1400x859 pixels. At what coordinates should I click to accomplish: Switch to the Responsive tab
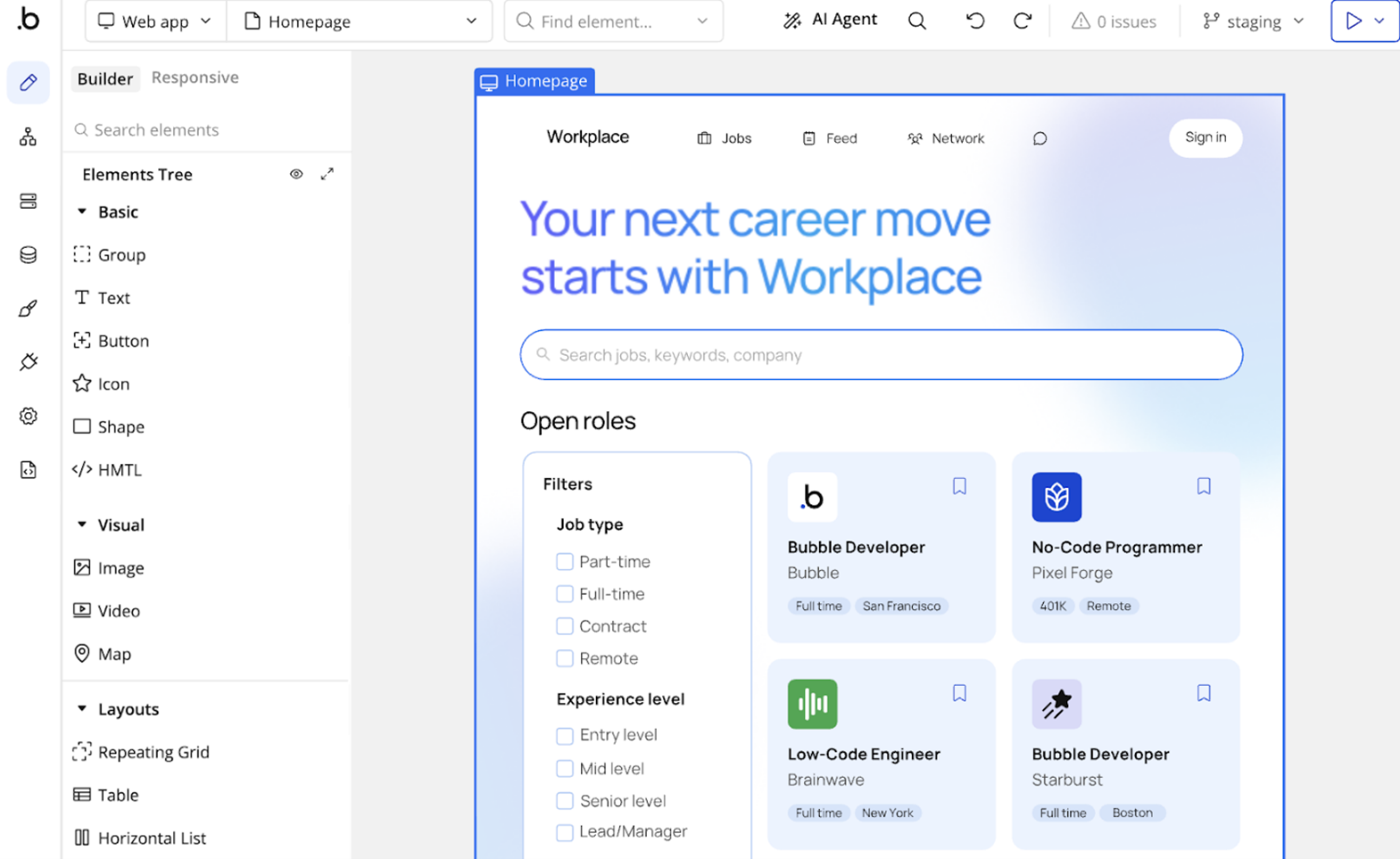click(x=195, y=78)
